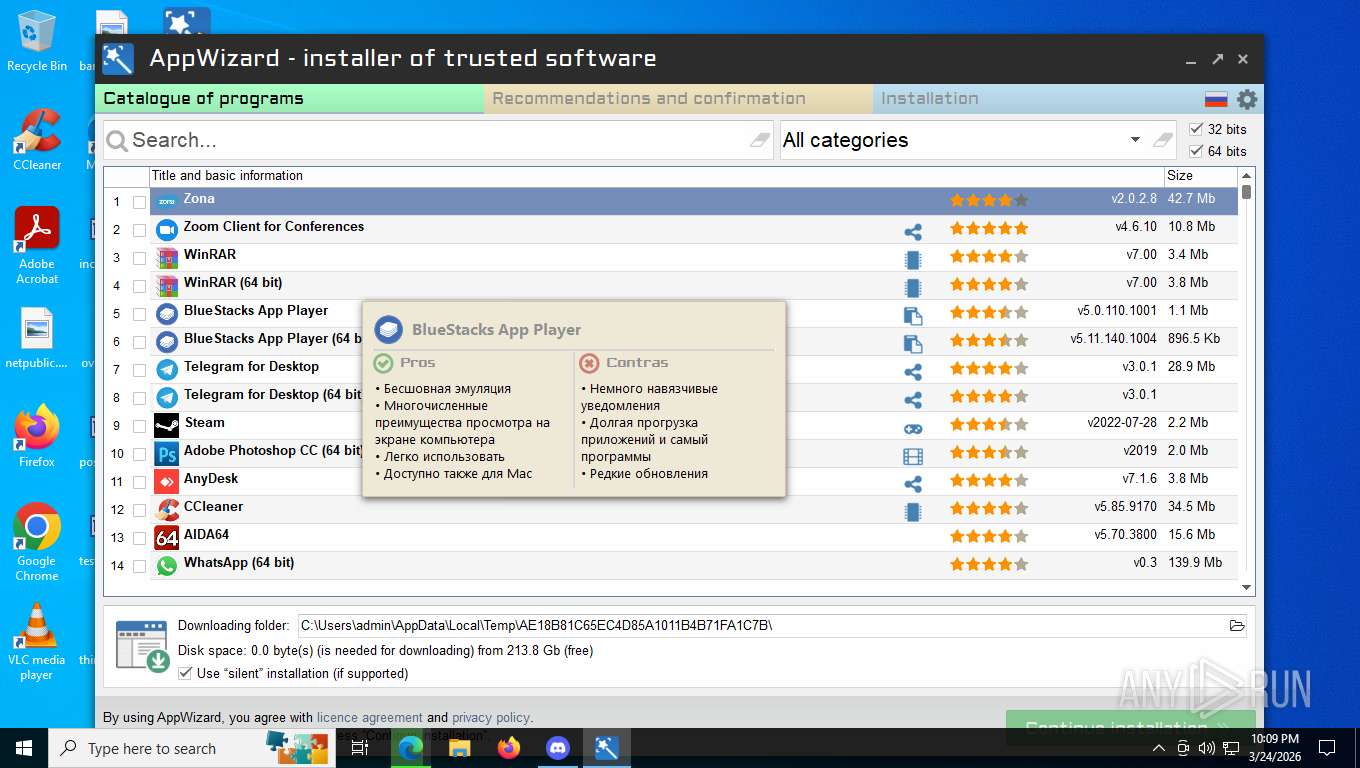
Task: Check the Steam selection checkbox
Action: coord(139,426)
